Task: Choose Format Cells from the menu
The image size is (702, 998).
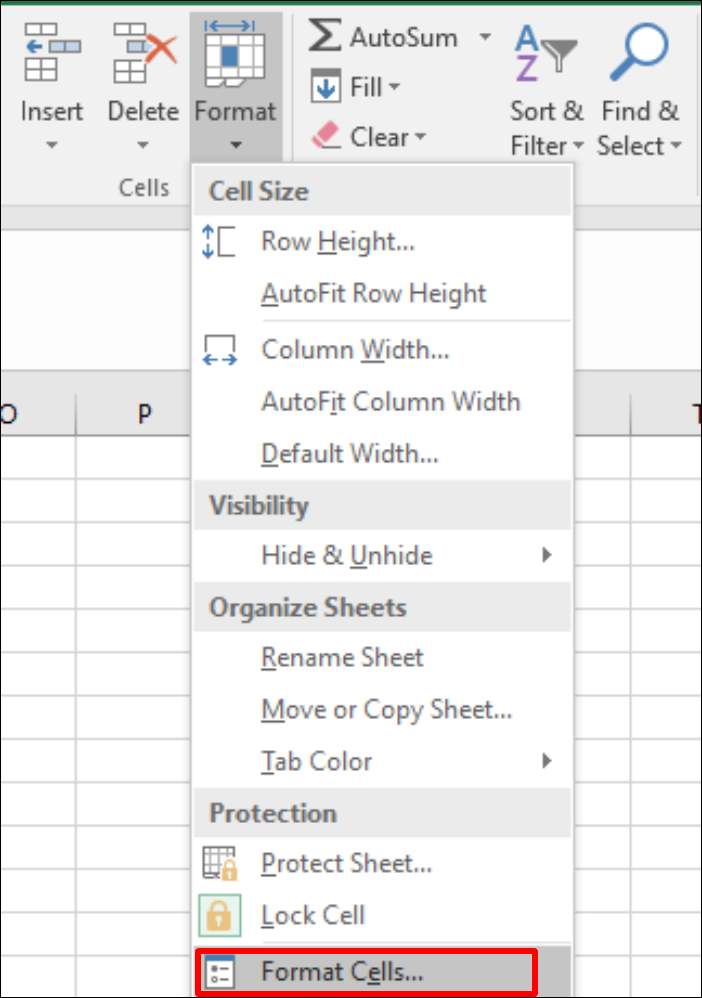Action: [x=342, y=971]
